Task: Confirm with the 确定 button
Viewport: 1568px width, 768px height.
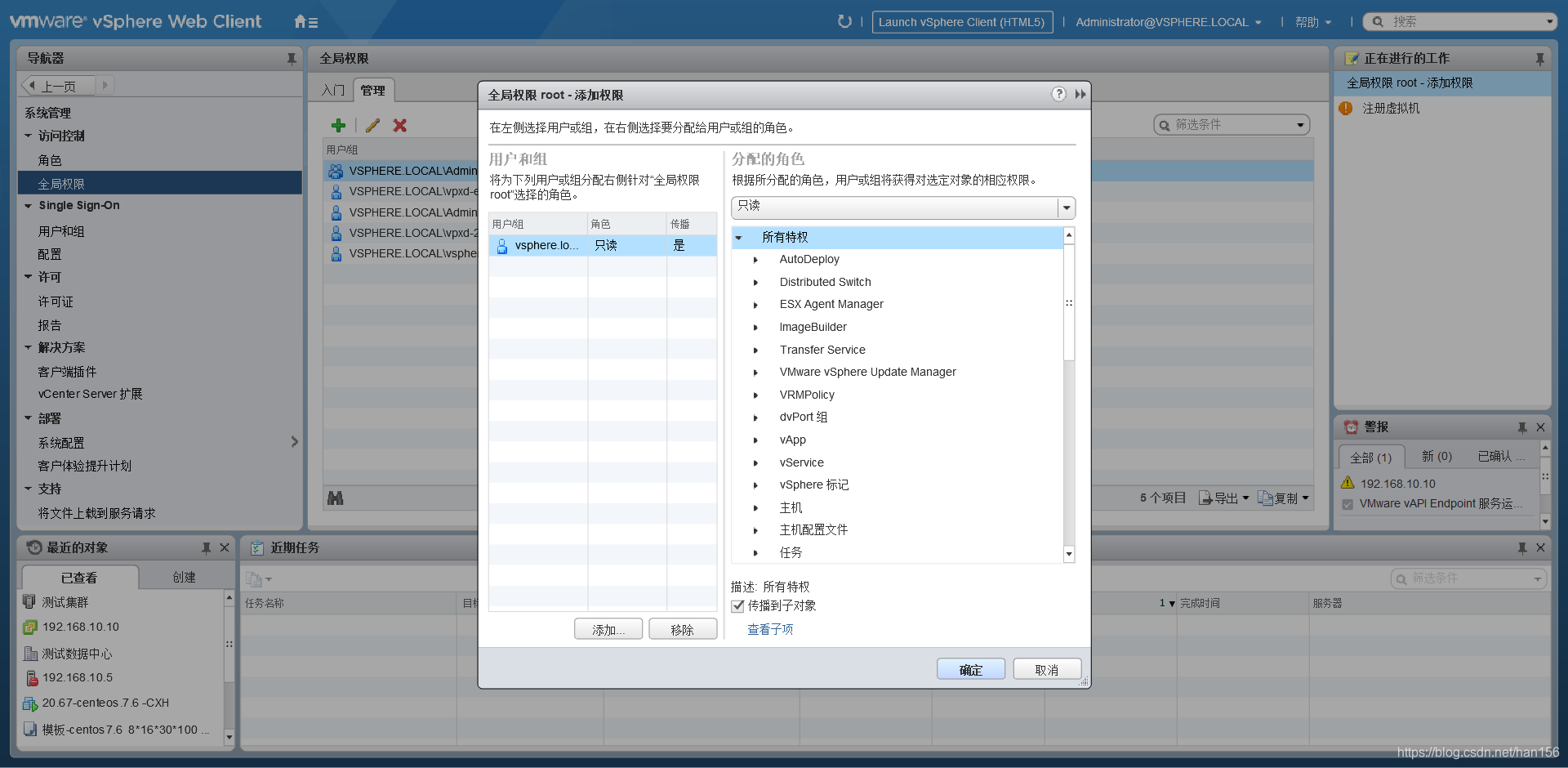Action: click(x=971, y=669)
